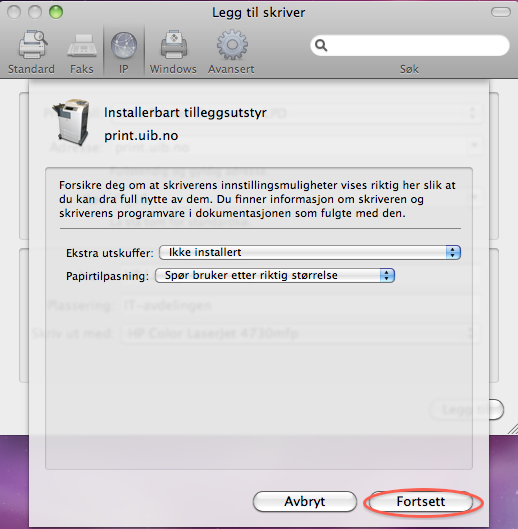
Task: Click the printer image beside Installerbart tilleggsutstyr
Action: (72, 121)
